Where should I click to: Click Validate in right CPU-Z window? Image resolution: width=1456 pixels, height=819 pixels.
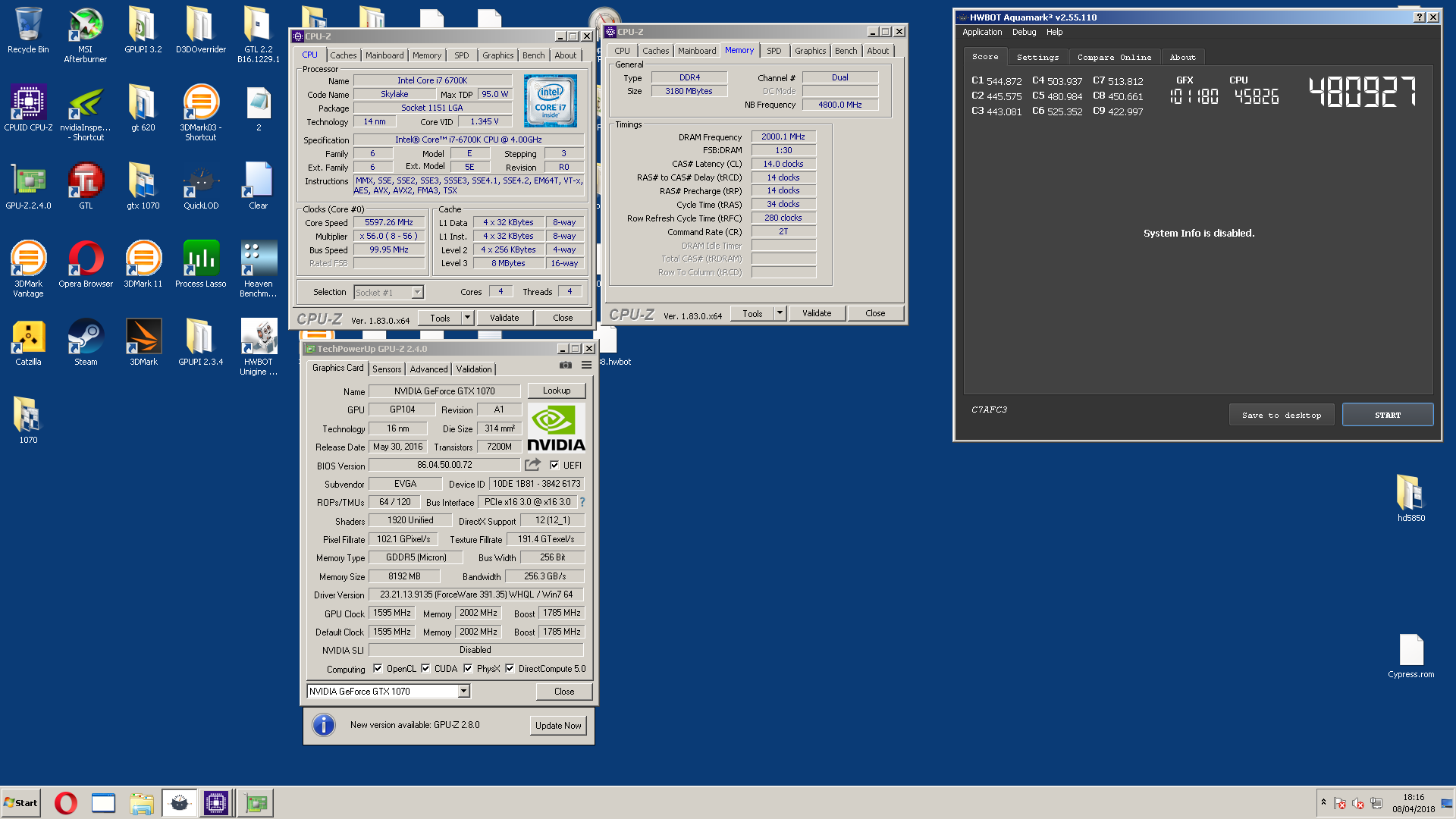[x=817, y=313]
